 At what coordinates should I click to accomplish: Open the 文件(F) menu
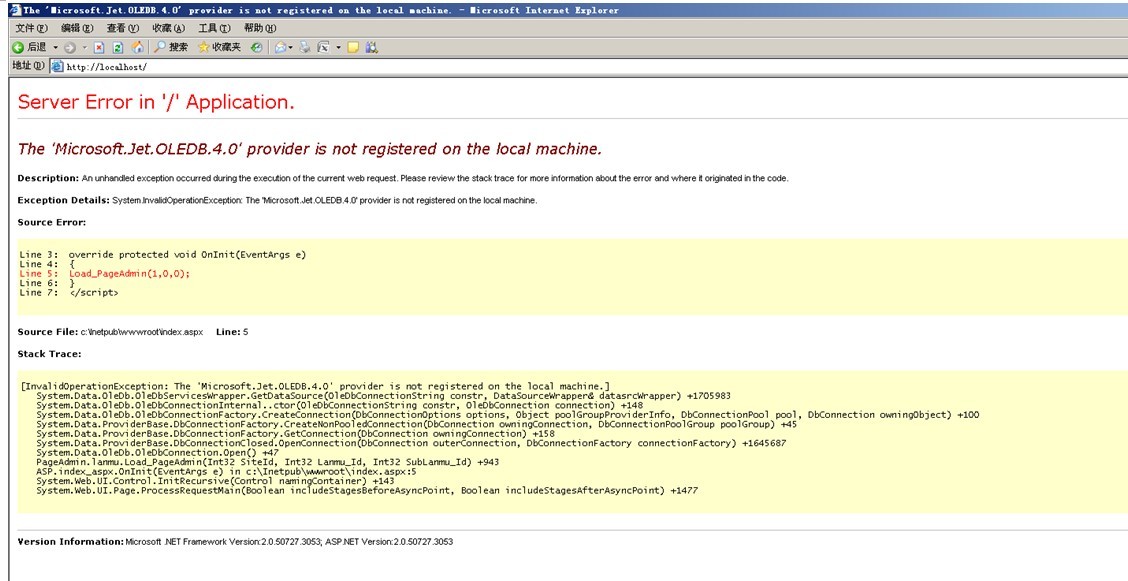click(x=32, y=29)
